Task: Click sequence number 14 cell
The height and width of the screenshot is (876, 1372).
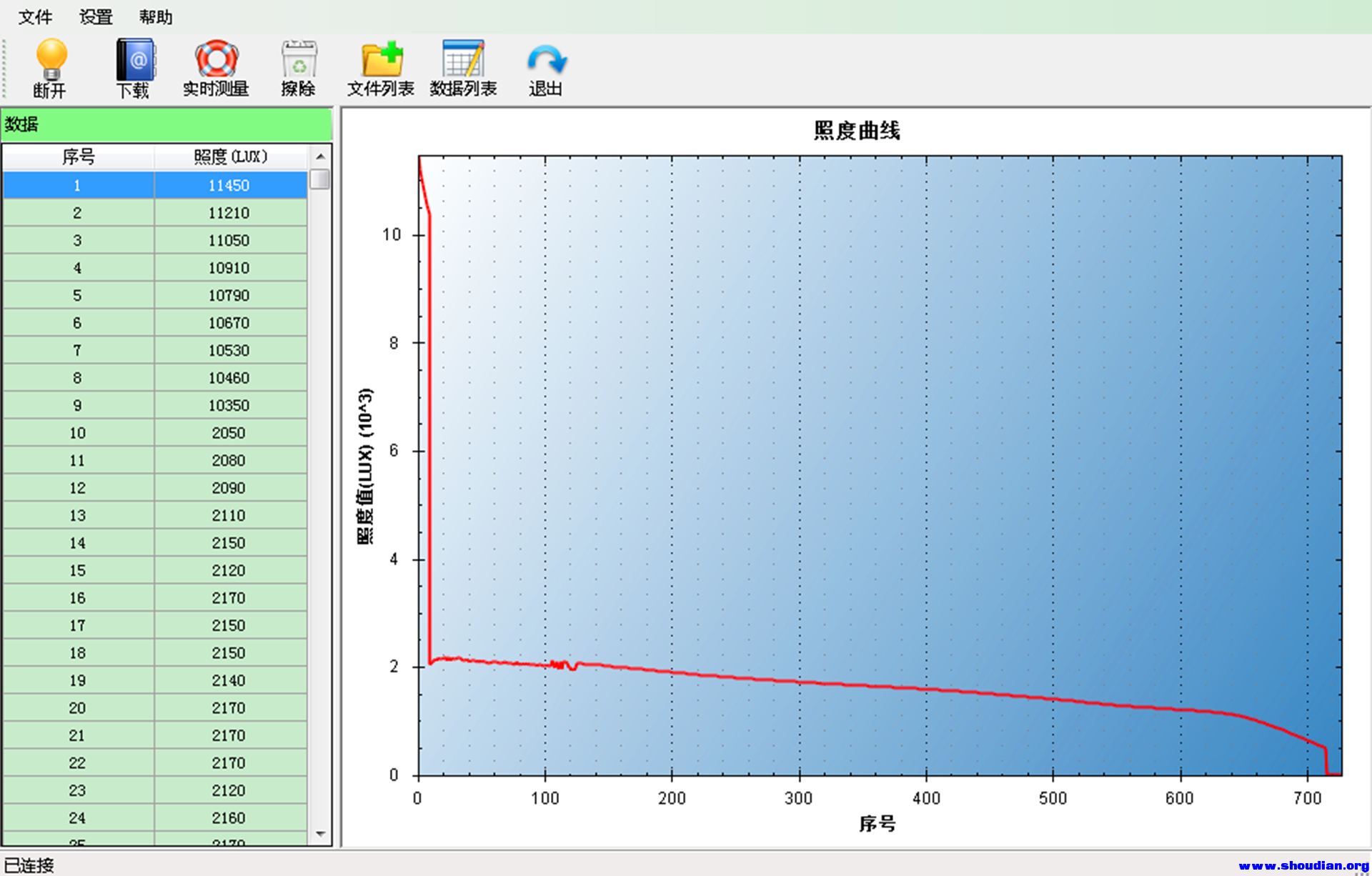Action: 78,543
